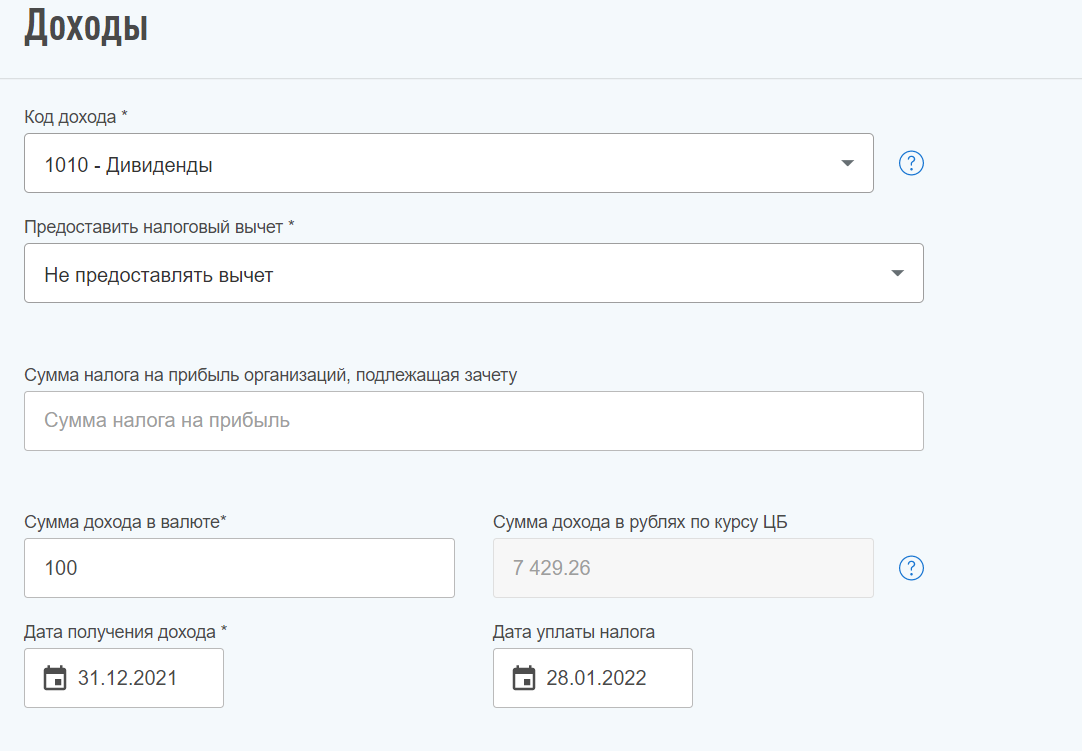Expand the Предоставить налоговый вычет dropdown arrow
Screen dimensions: 1082x751
897,273
